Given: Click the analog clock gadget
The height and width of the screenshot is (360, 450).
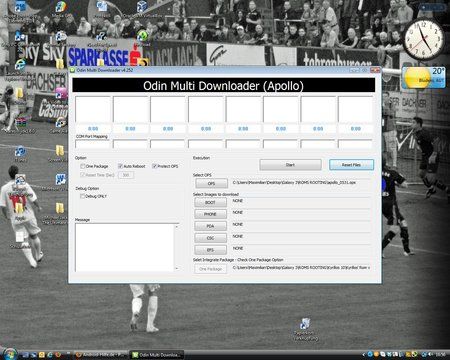Looking at the screenshot, I should click(x=424, y=39).
